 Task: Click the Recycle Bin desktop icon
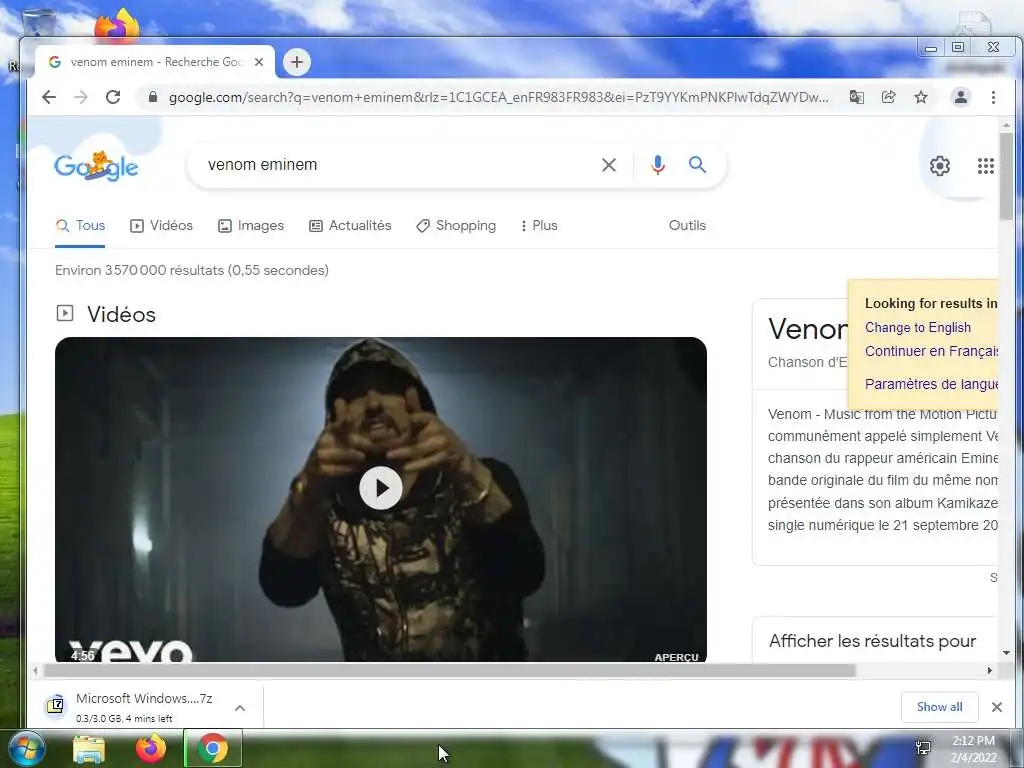point(39,24)
